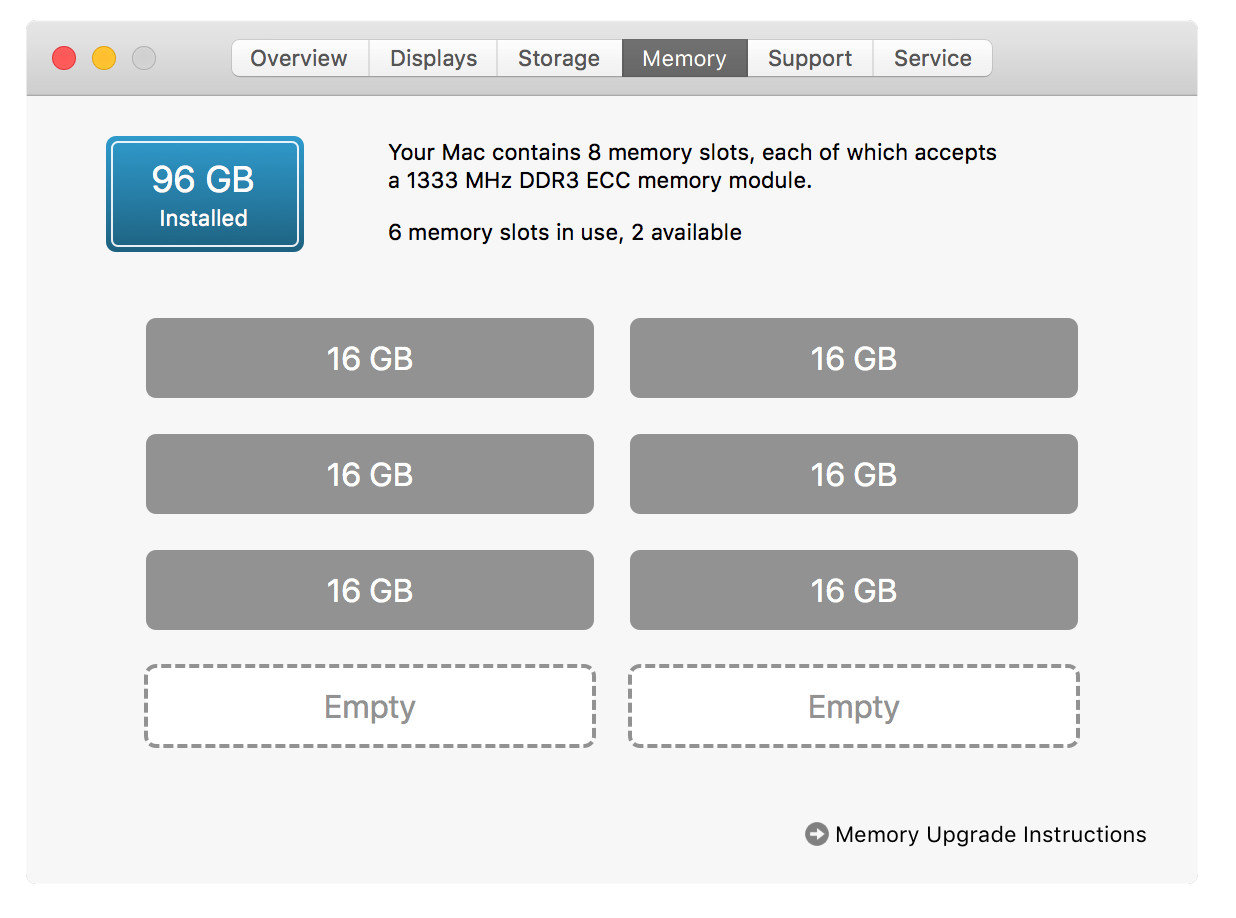Image resolution: width=1236 pixels, height=918 pixels.
Task: Click the right Empty memory slot
Action: click(853, 706)
